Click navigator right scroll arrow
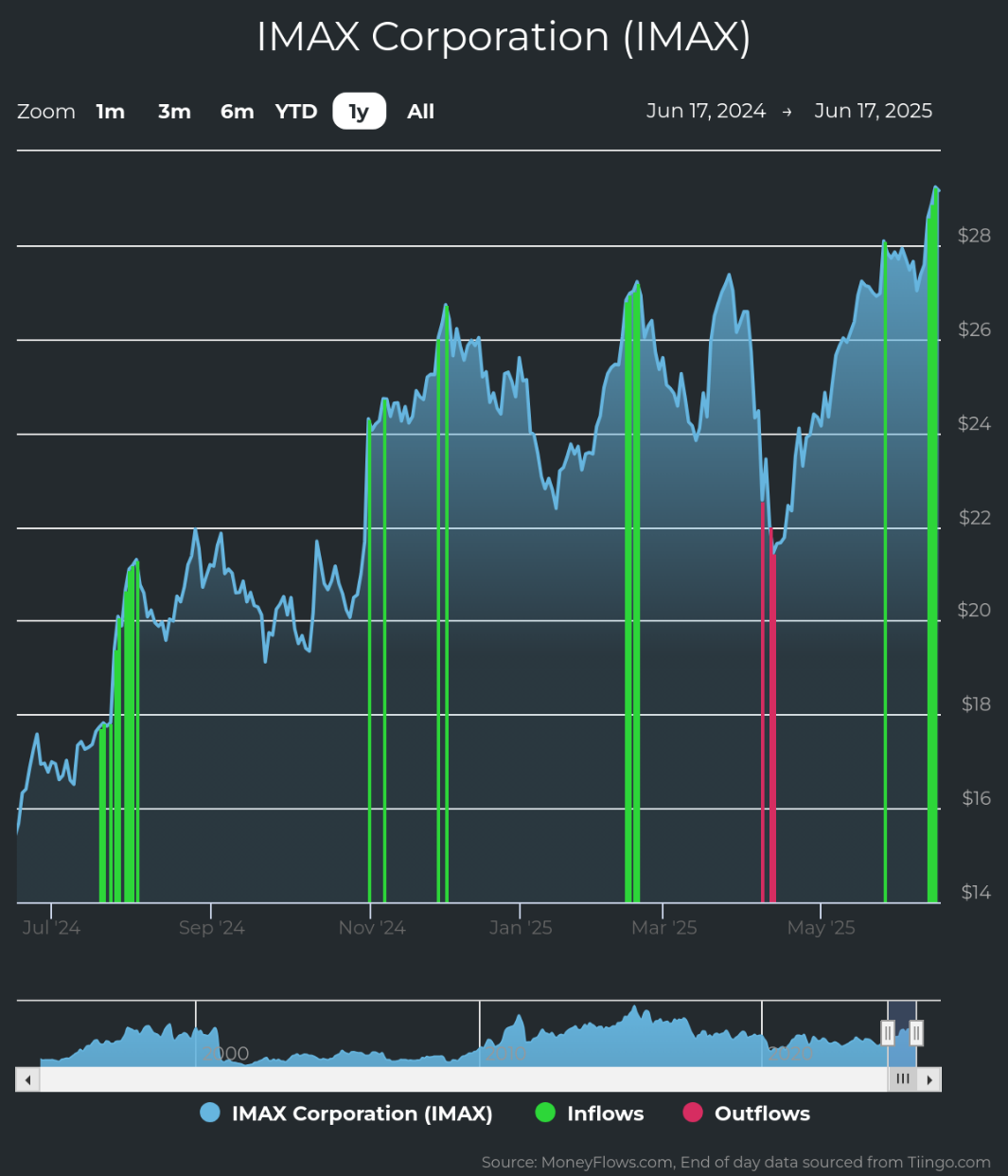The height and width of the screenshot is (1176, 1008). [930, 1079]
